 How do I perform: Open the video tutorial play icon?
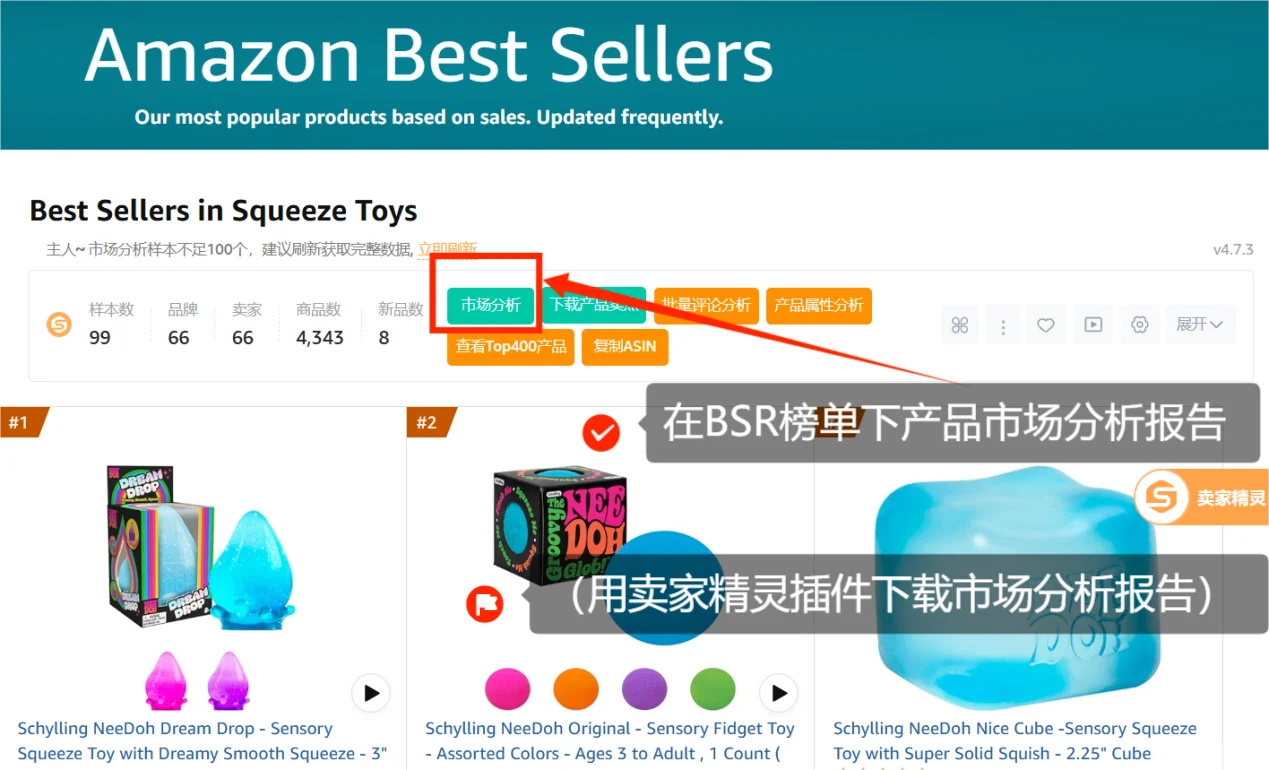tap(1093, 325)
